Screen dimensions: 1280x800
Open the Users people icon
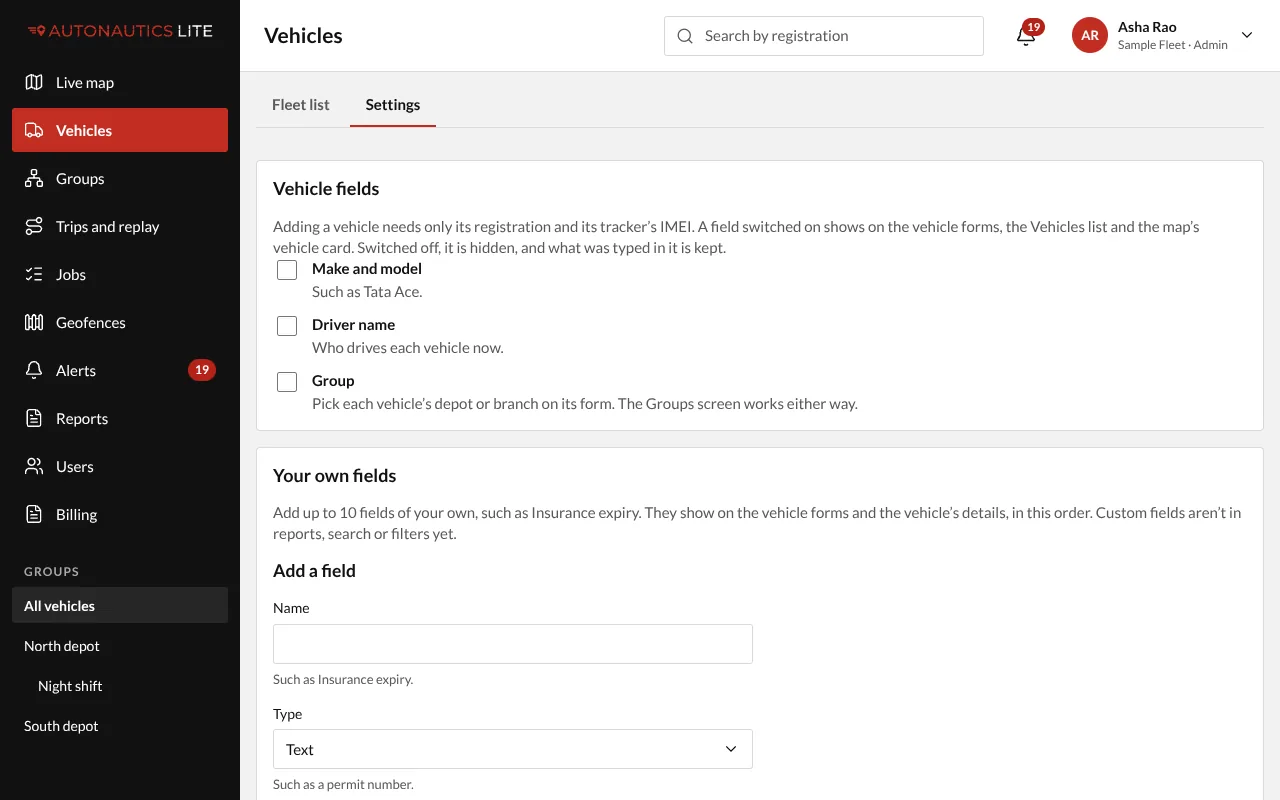click(x=34, y=466)
